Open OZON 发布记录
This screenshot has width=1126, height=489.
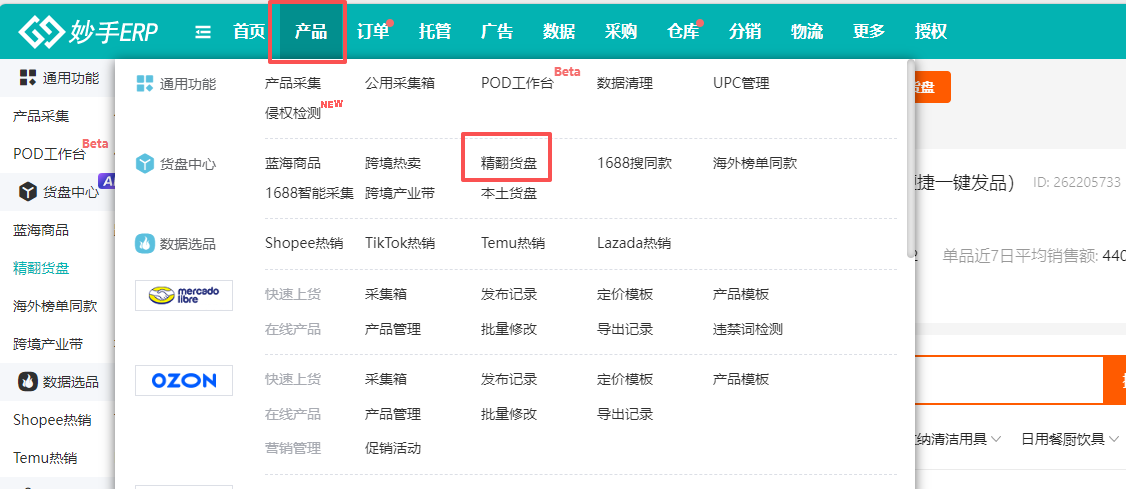[509, 379]
